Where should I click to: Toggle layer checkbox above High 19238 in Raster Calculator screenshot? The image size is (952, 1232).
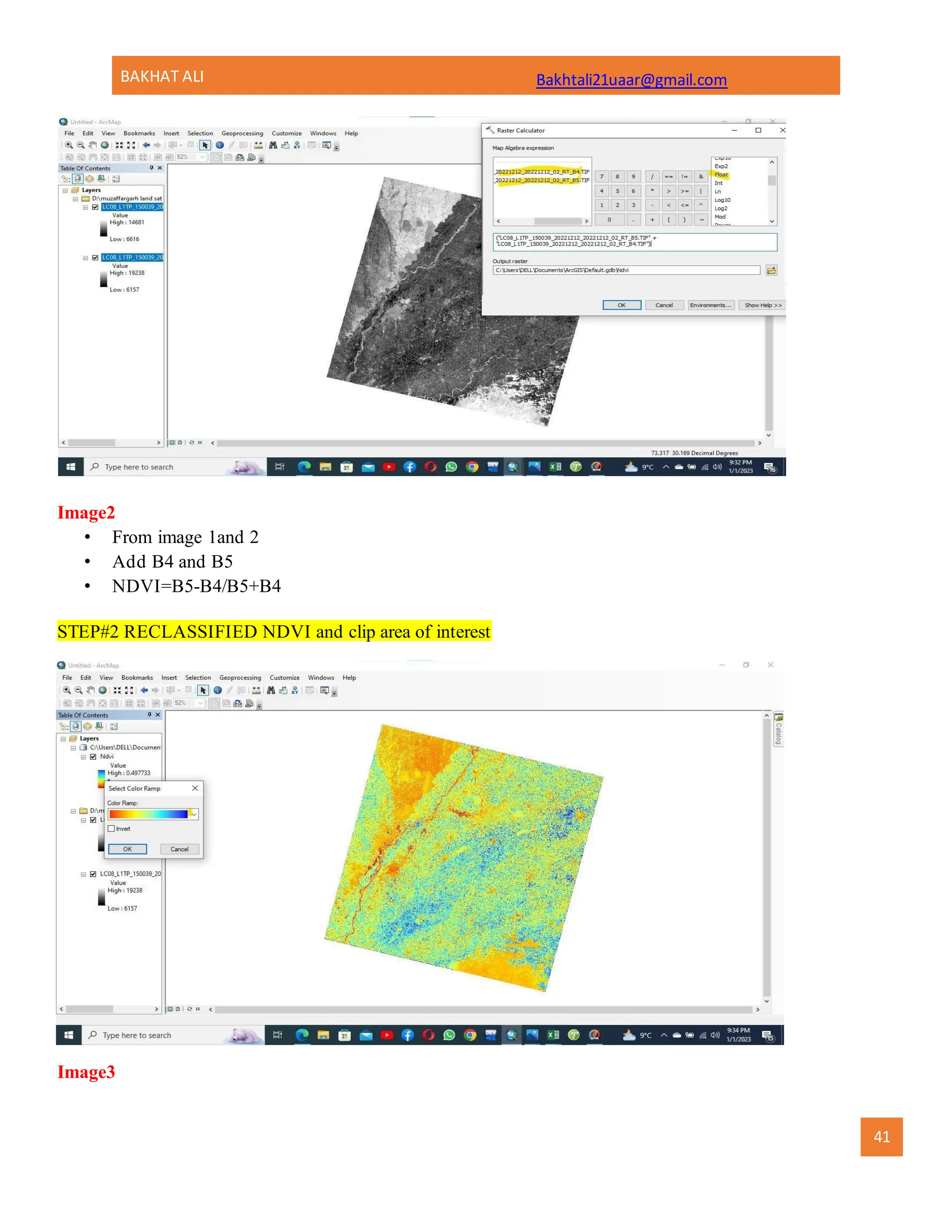click(95, 257)
